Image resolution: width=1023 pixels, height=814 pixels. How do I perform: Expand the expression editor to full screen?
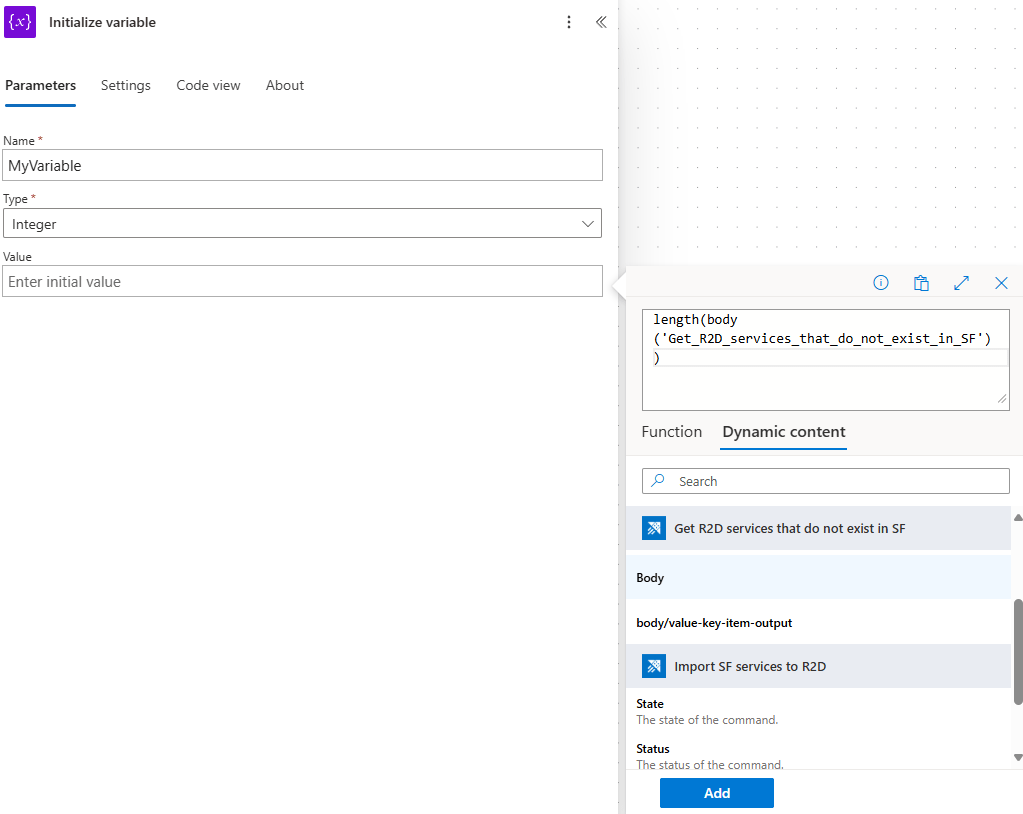pos(961,283)
